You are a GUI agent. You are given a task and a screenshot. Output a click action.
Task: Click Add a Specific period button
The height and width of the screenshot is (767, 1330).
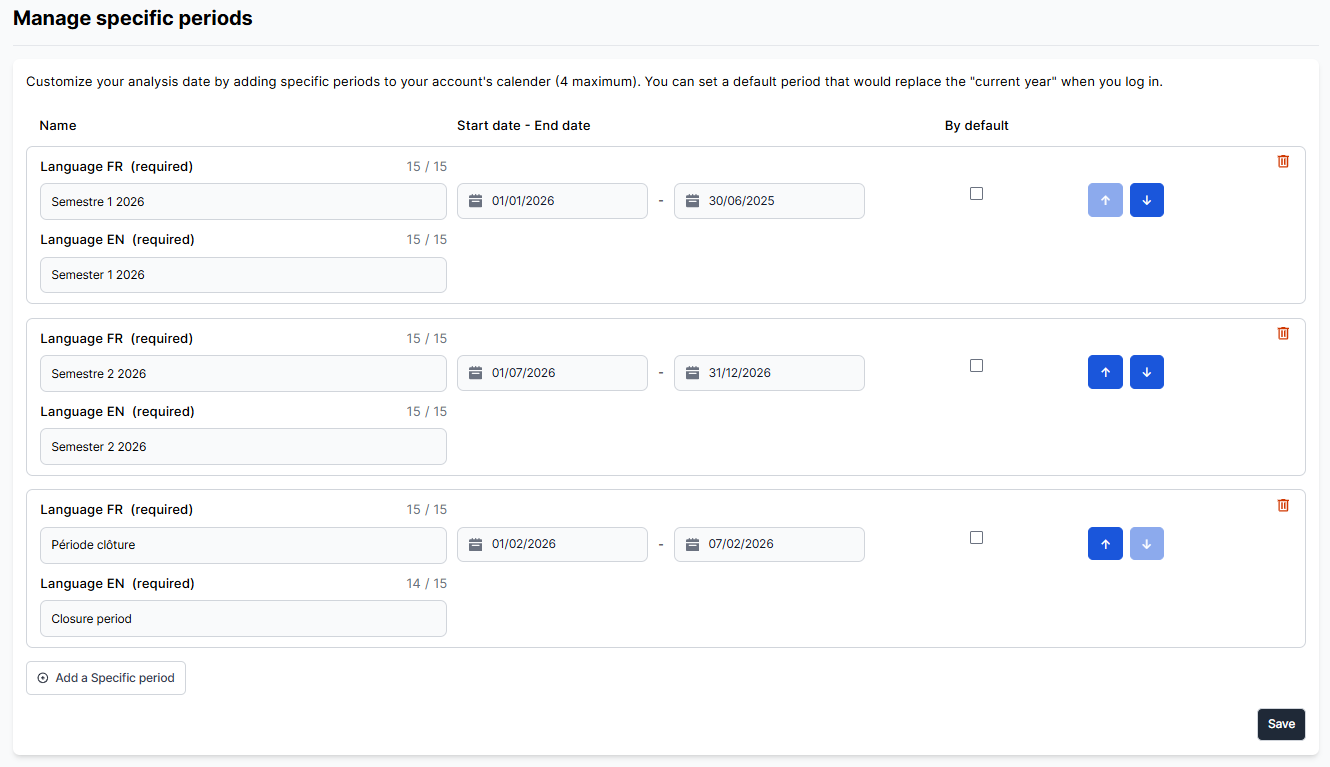click(x=106, y=678)
